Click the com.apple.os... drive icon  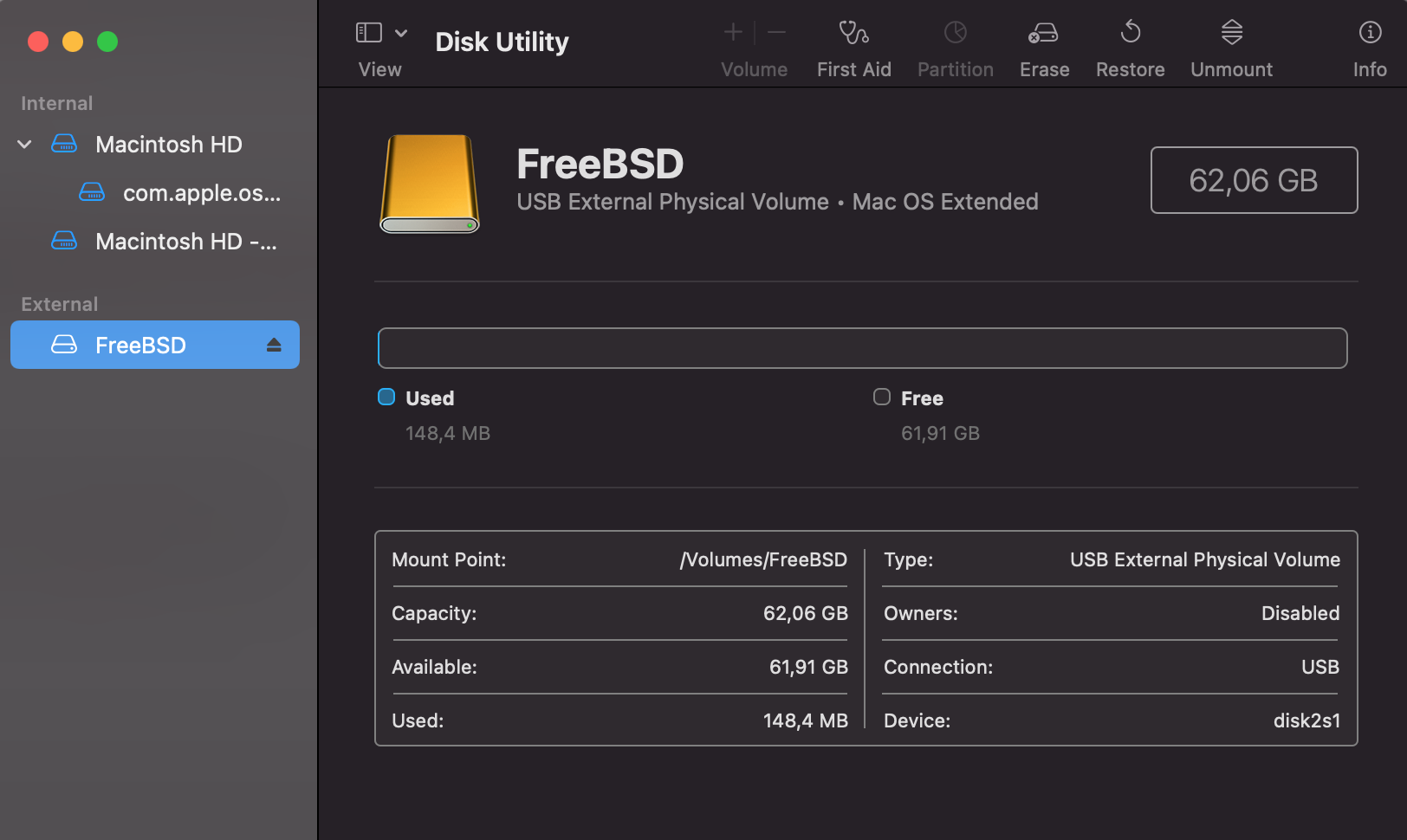click(92, 192)
